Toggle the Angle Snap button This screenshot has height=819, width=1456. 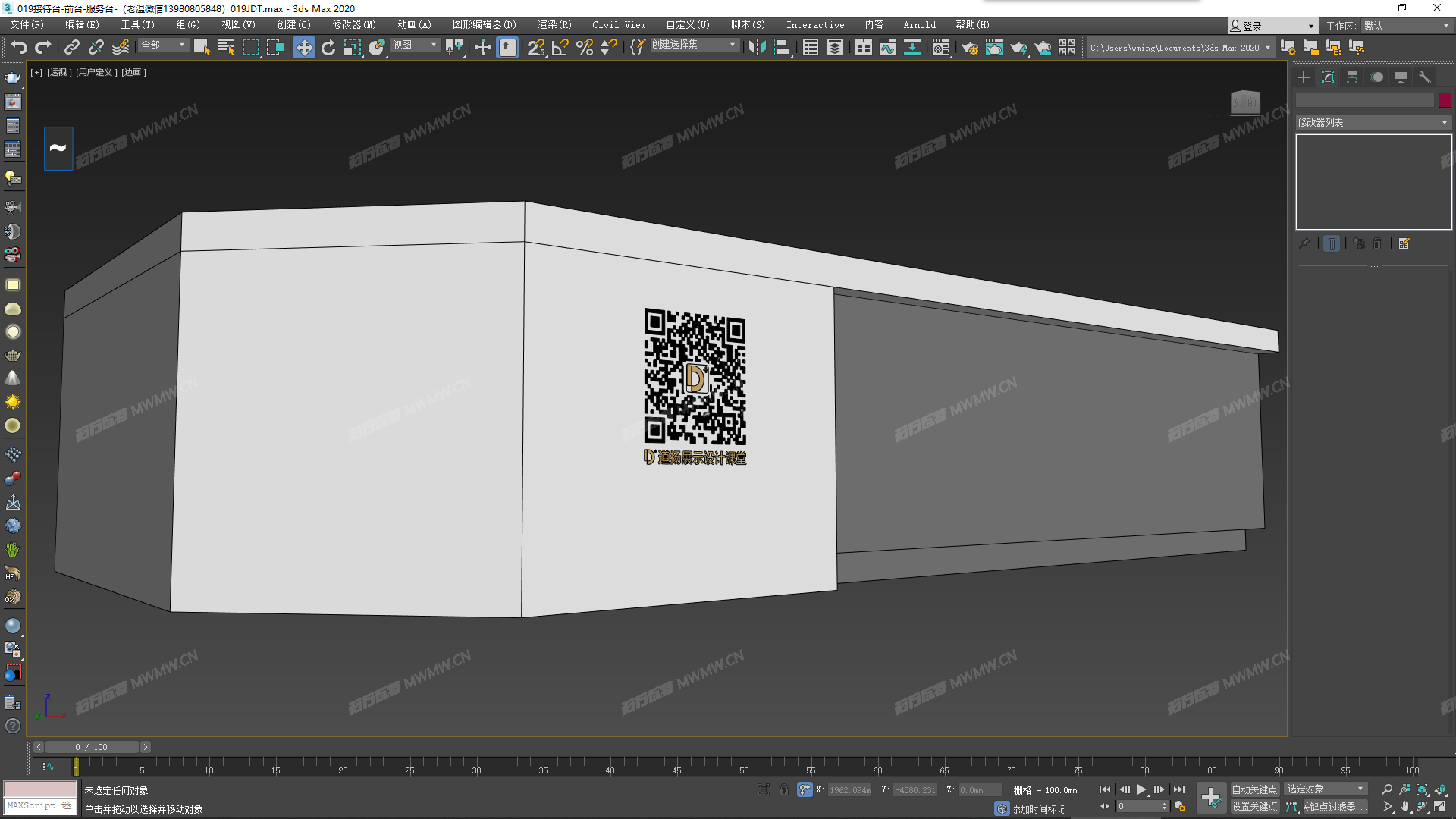pos(560,48)
